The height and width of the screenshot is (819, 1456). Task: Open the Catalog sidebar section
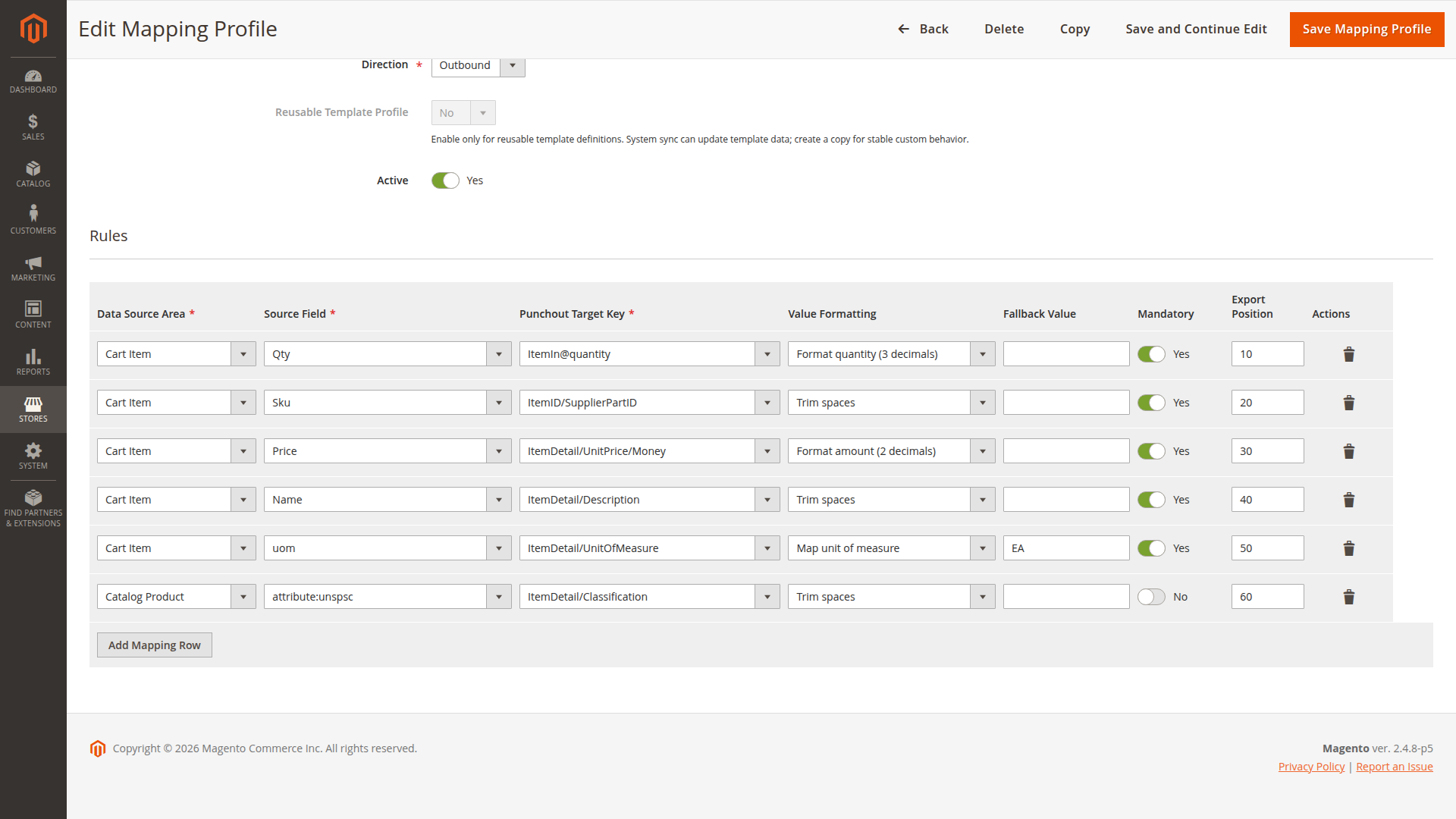point(33,175)
